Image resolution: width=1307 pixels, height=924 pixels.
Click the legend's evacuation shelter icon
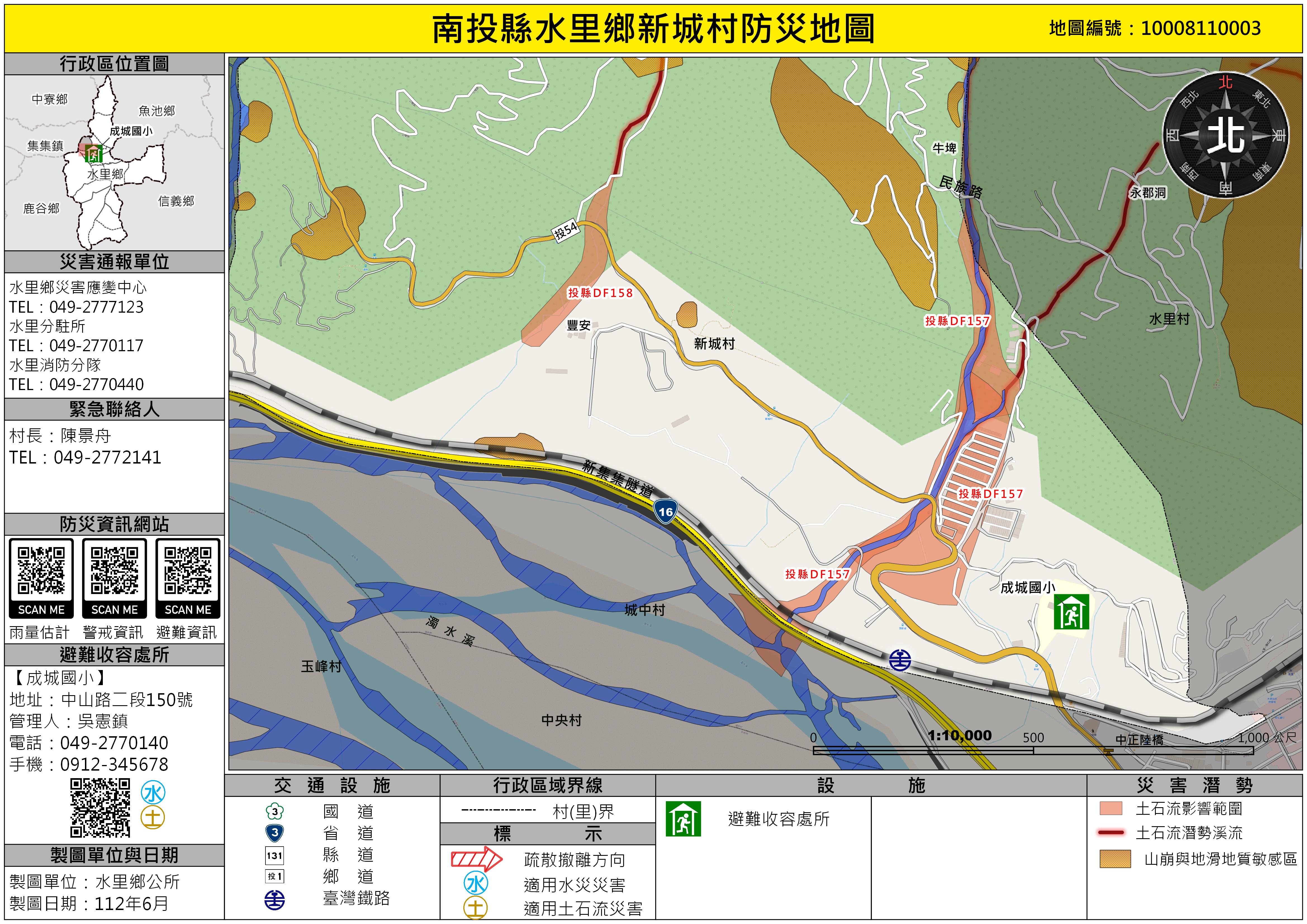point(683,819)
